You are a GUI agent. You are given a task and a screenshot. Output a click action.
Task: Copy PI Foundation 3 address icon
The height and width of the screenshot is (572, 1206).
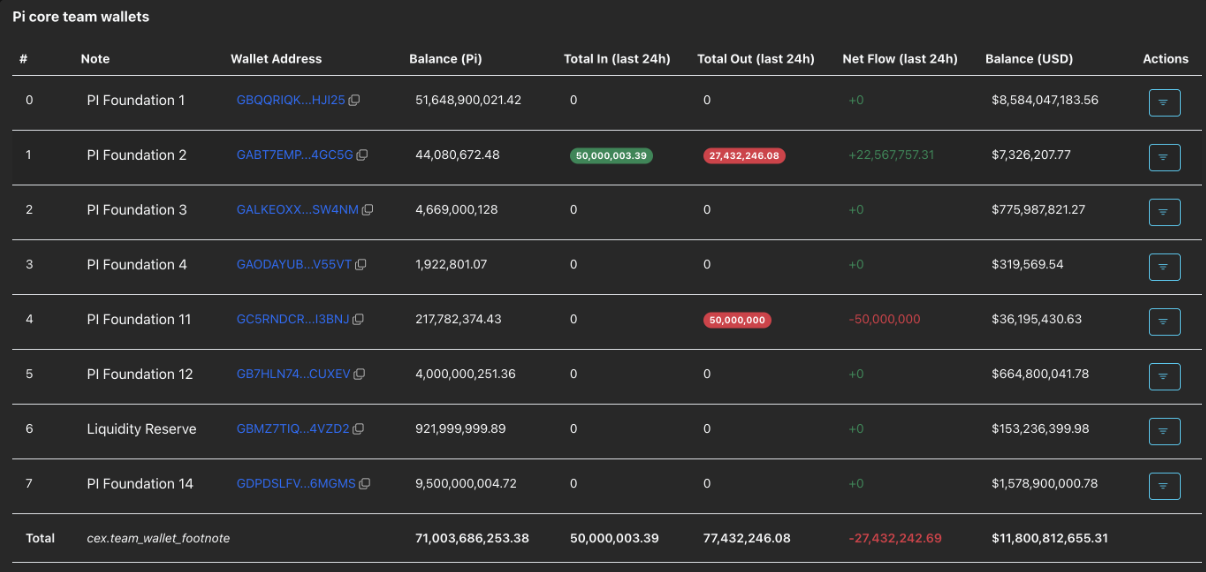point(367,210)
